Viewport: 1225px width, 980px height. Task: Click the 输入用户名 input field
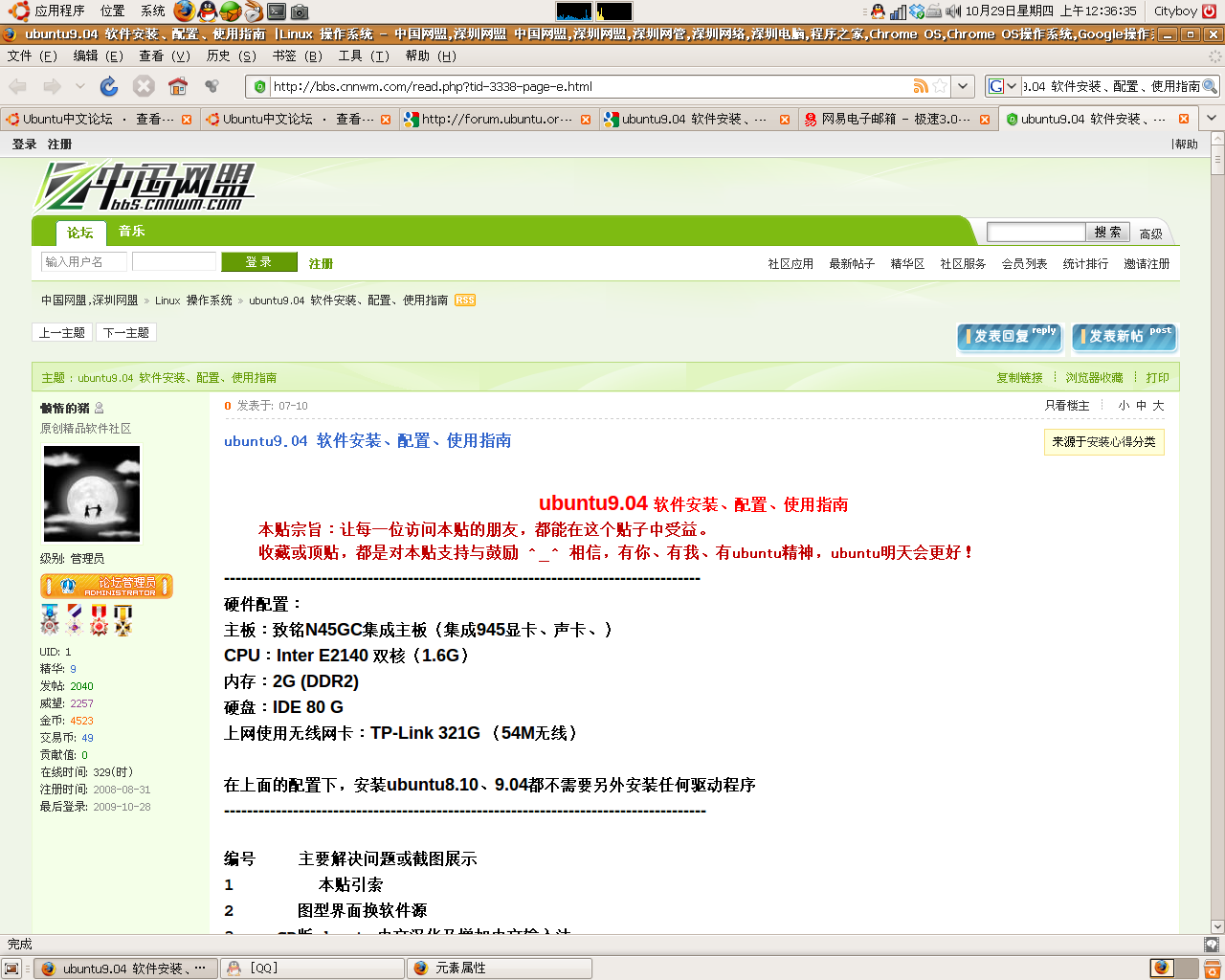[x=84, y=261]
